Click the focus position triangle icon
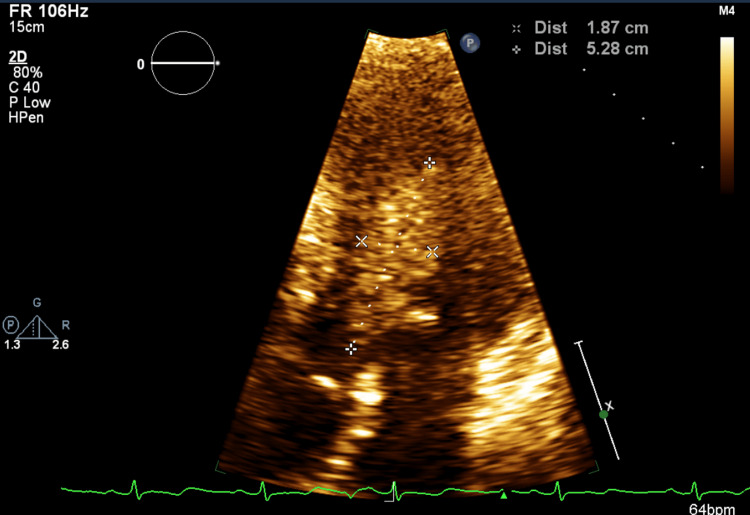750x515 pixels. tap(37, 327)
